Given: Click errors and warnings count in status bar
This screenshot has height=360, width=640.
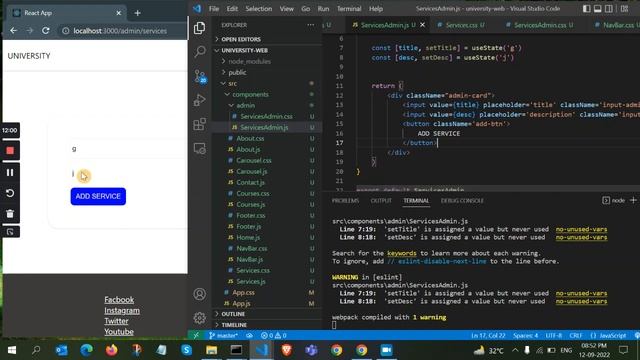Looking at the screenshot, I should [x=274, y=336].
